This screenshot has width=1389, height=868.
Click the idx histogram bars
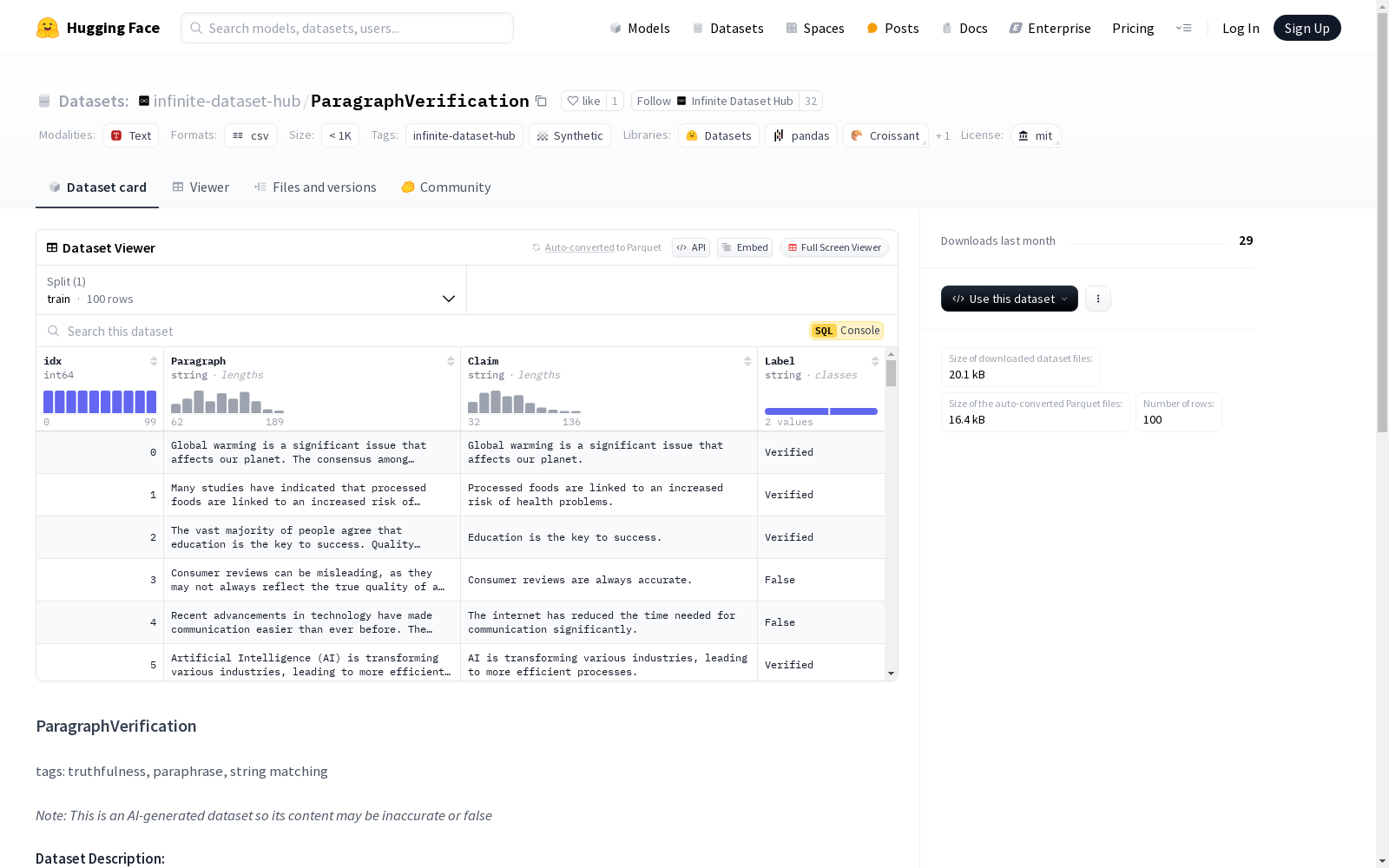point(100,401)
